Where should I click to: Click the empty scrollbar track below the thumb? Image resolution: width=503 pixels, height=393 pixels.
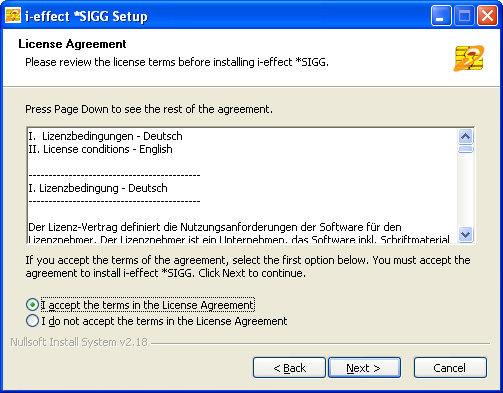tap(465, 190)
